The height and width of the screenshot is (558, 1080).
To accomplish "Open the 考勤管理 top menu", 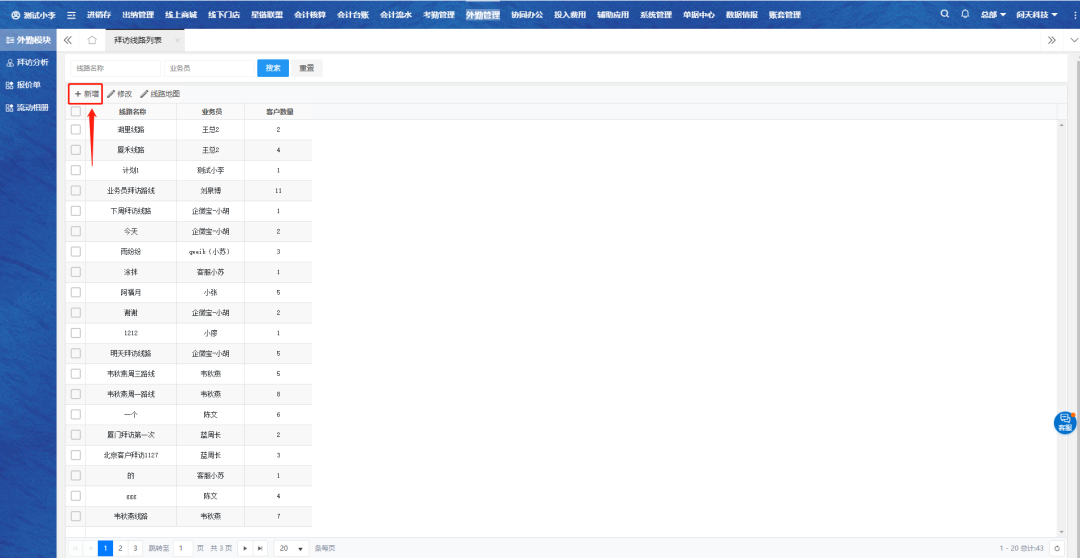I will click(x=438, y=15).
